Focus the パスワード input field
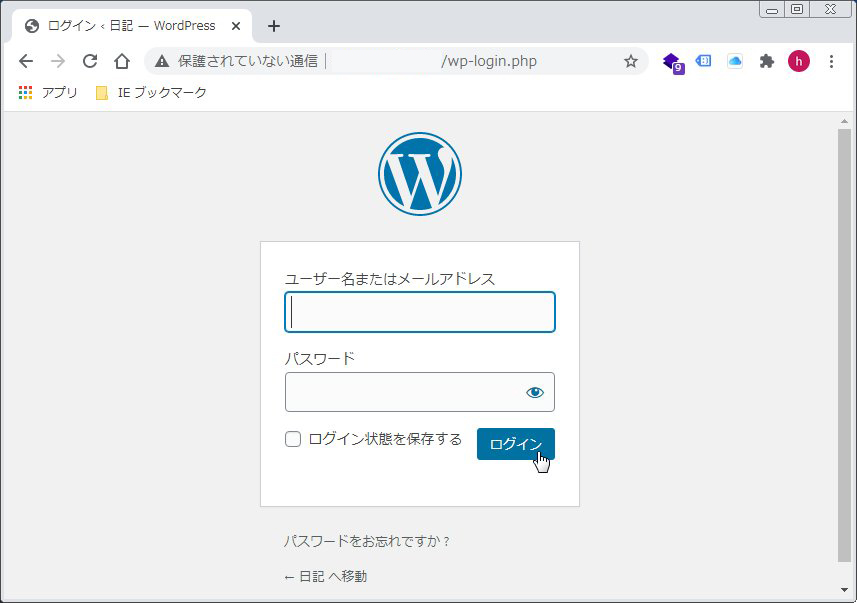This screenshot has width=857, height=603. click(420, 392)
